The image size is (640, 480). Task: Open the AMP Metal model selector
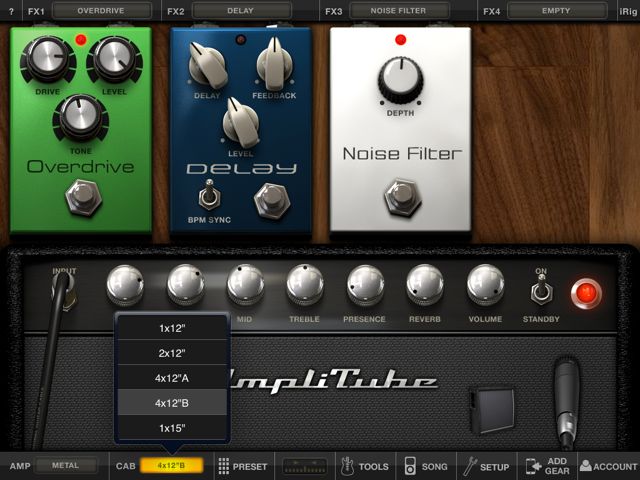(x=66, y=466)
